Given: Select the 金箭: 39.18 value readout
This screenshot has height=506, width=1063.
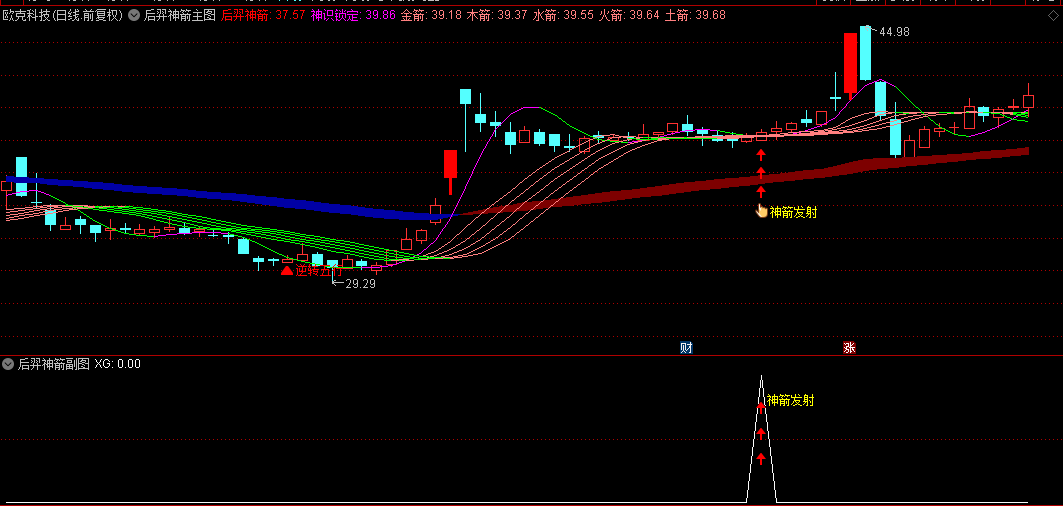Looking at the screenshot, I should click(x=431, y=15).
